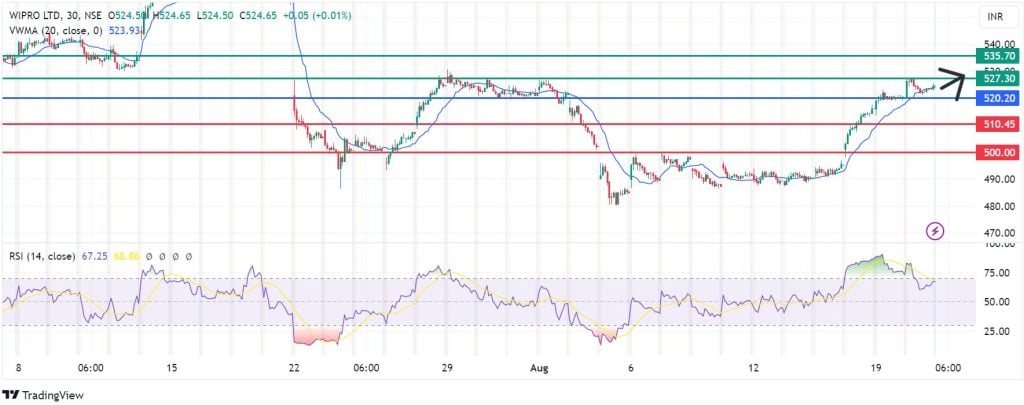The image size is (1024, 405).
Task: Click the 500.00 red price label
Action: [997, 152]
